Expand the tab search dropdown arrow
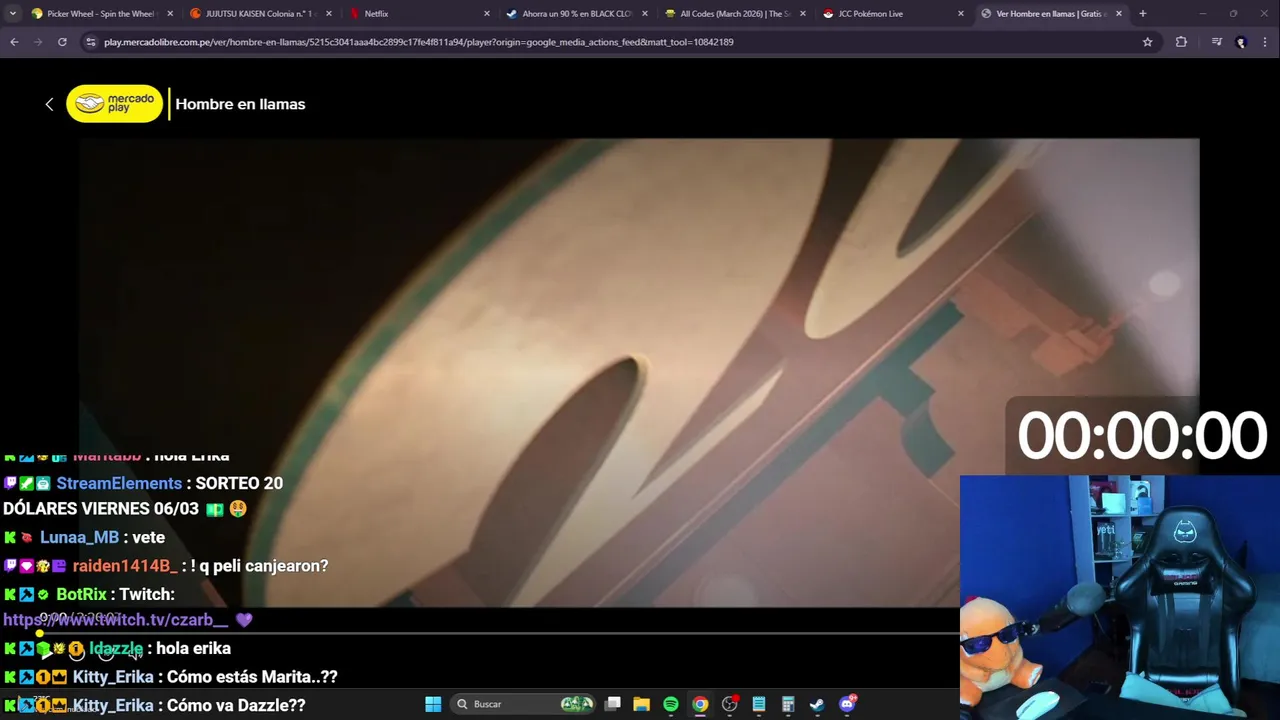 12,14
